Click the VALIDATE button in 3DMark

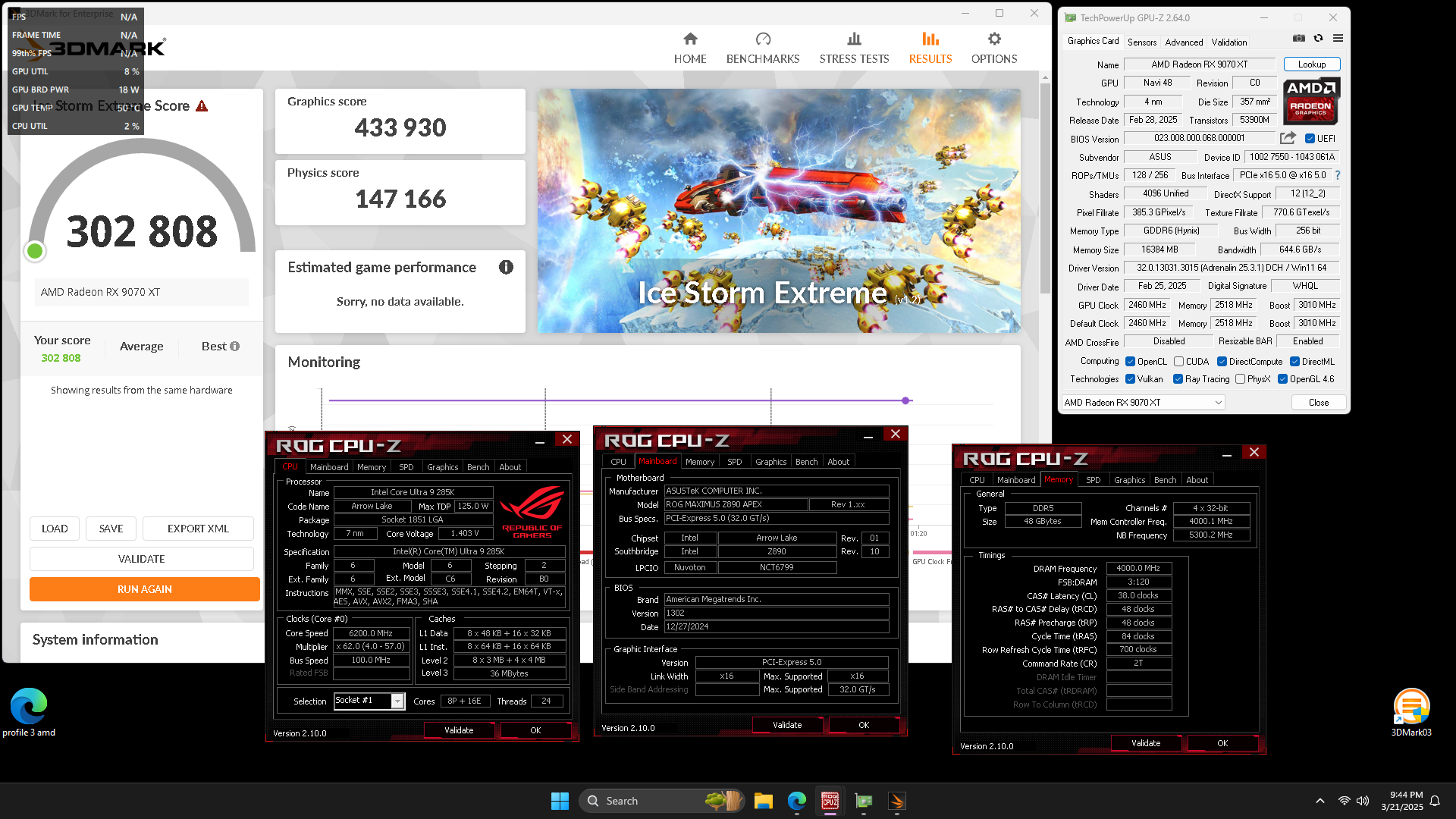click(x=141, y=559)
